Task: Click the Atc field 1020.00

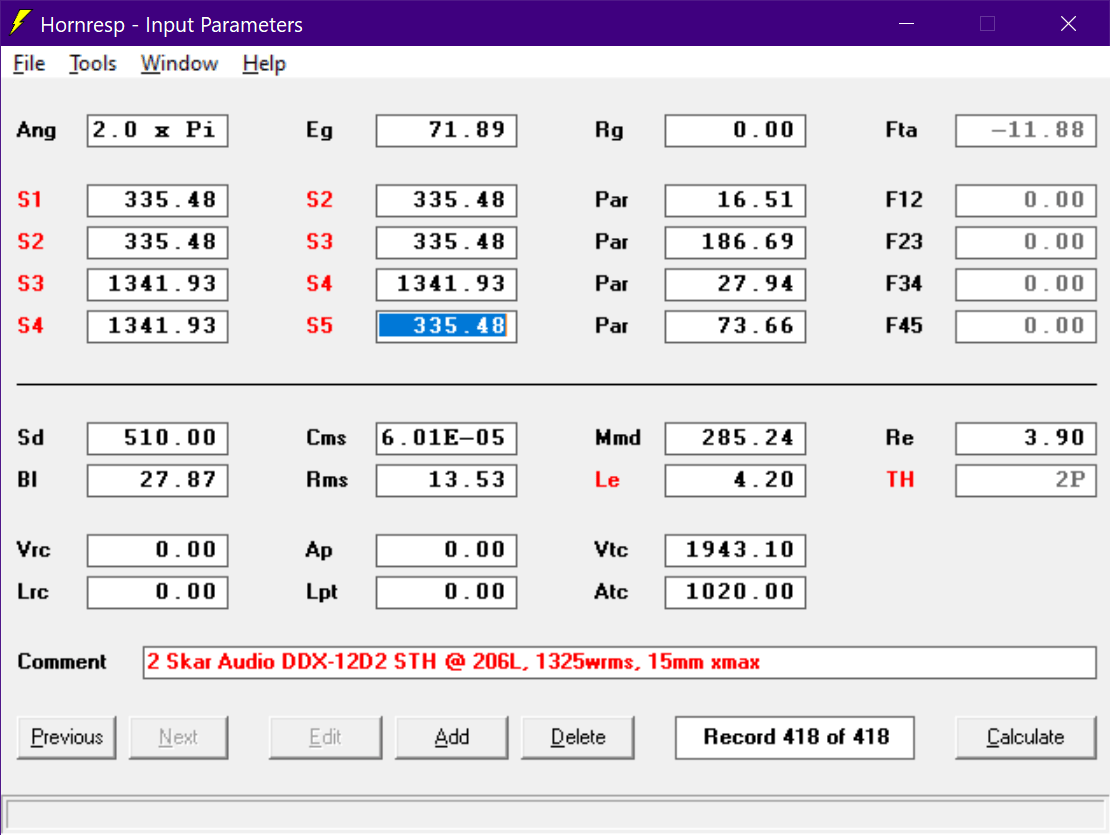Action: 735,592
